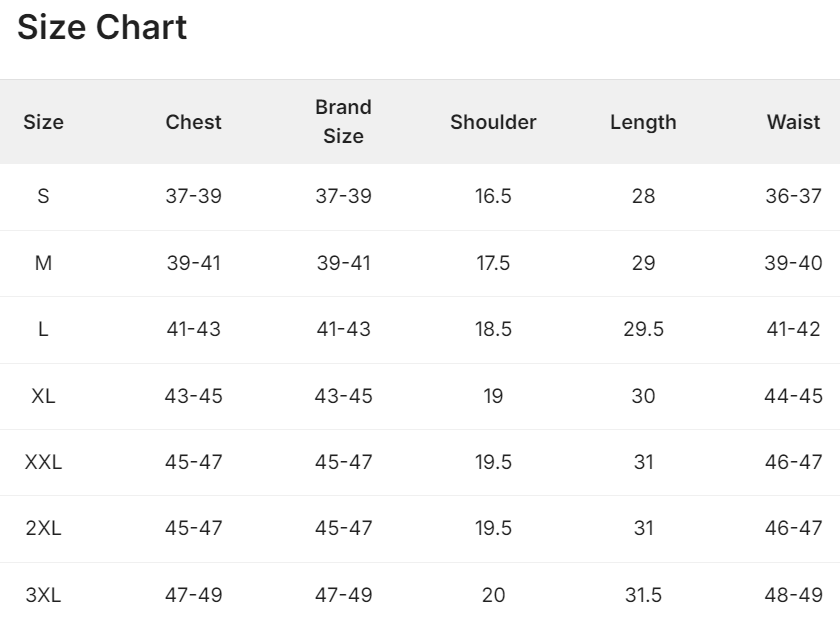Image resolution: width=840 pixels, height=627 pixels.
Task: Select the S size row label
Action: point(43,196)
